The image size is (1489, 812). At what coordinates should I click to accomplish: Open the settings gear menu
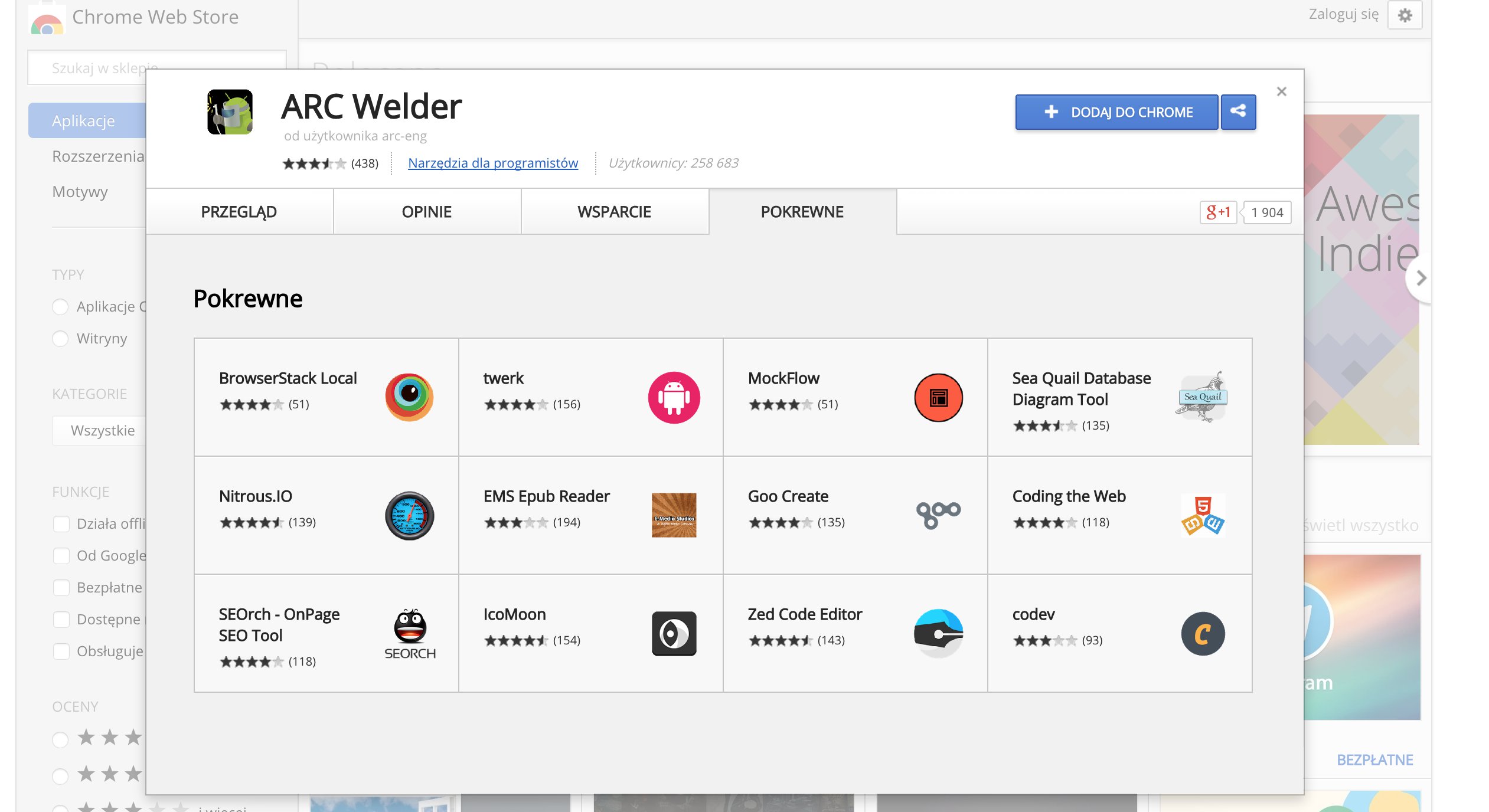coord(1405,15)
